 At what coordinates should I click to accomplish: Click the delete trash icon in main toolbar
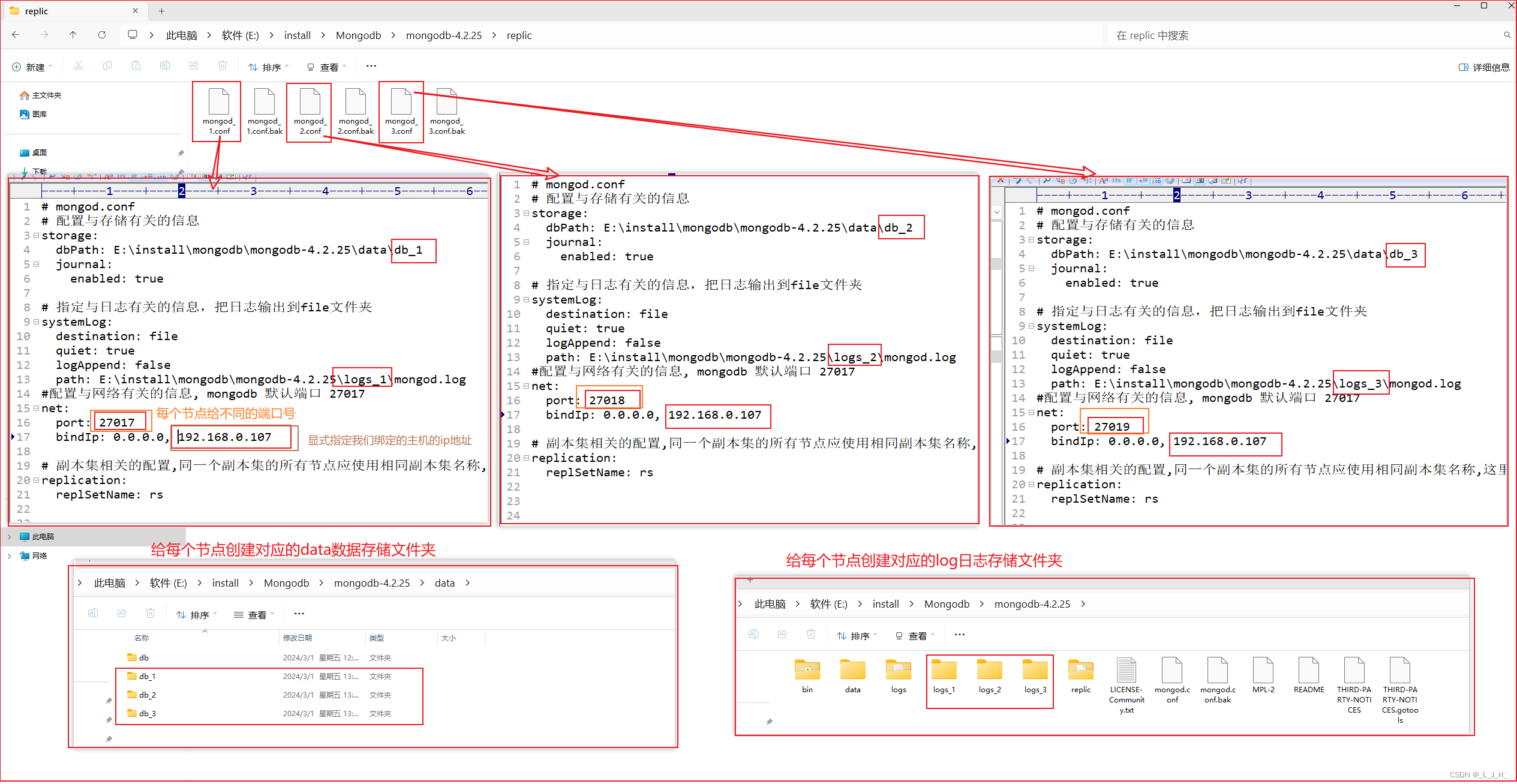coord(223,66)
